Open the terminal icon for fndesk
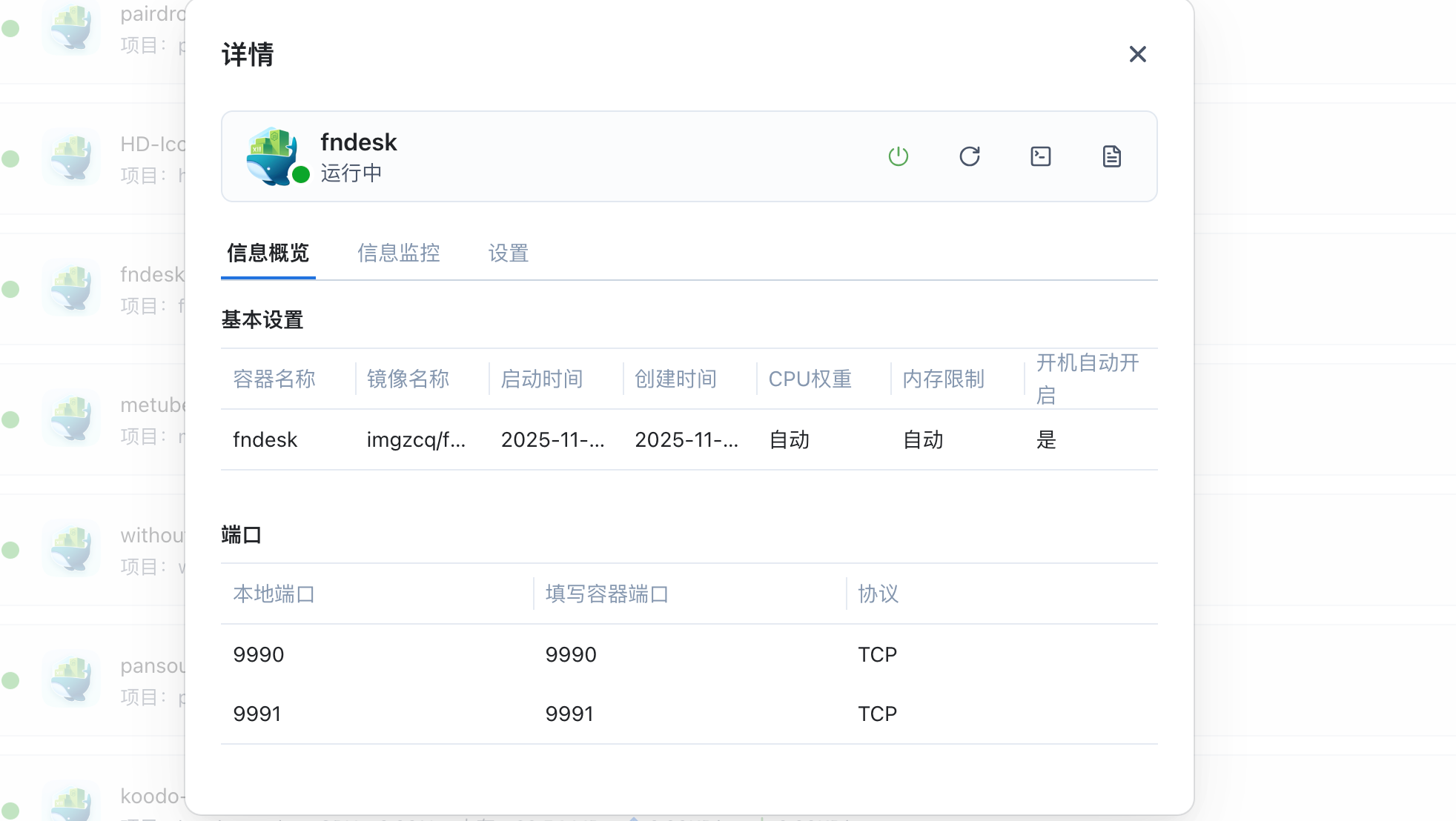This screenshot has width=1456, height=821. tap(1040, 156)
